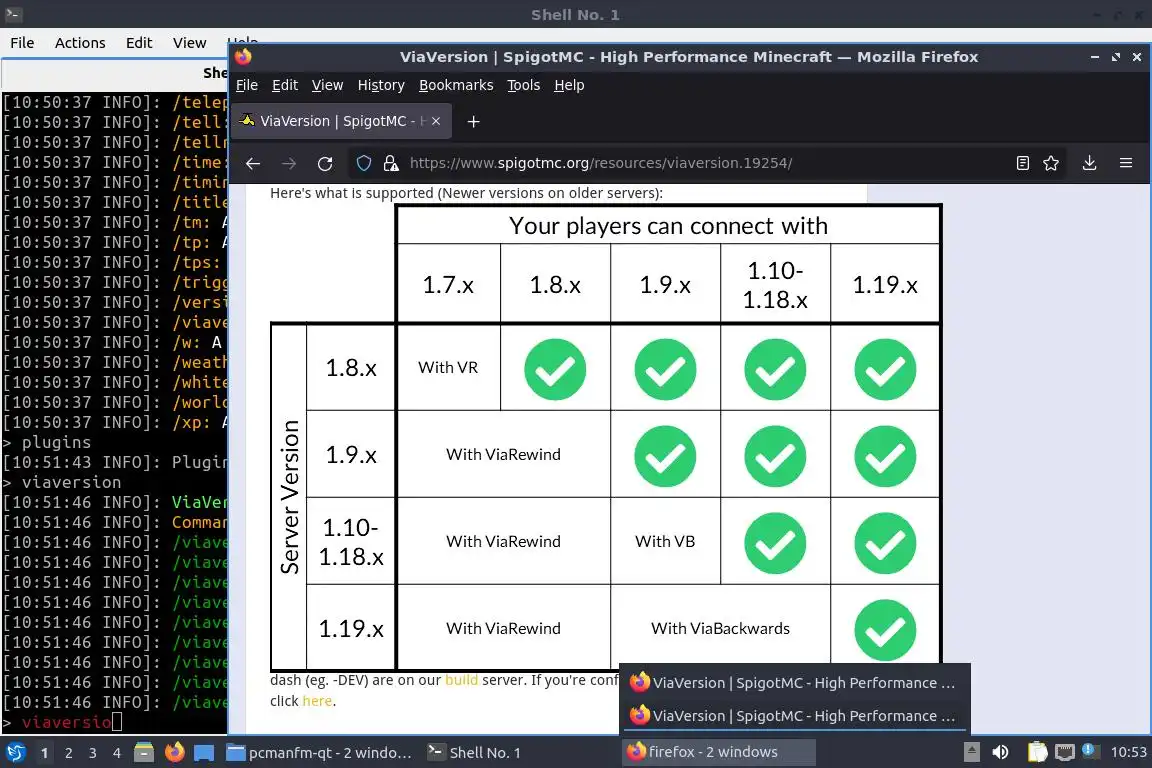Click the Firefox address bar URL
The height and width of the screenshot is (768, 1152).
601,163
